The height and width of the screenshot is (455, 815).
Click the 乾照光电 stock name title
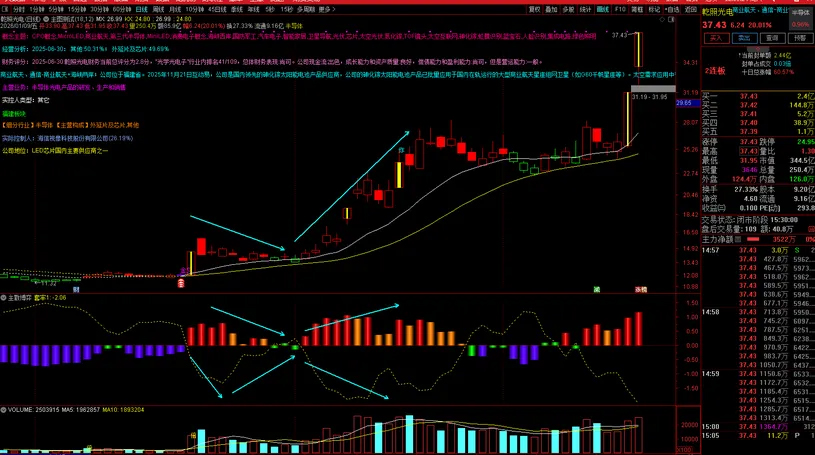717,11
